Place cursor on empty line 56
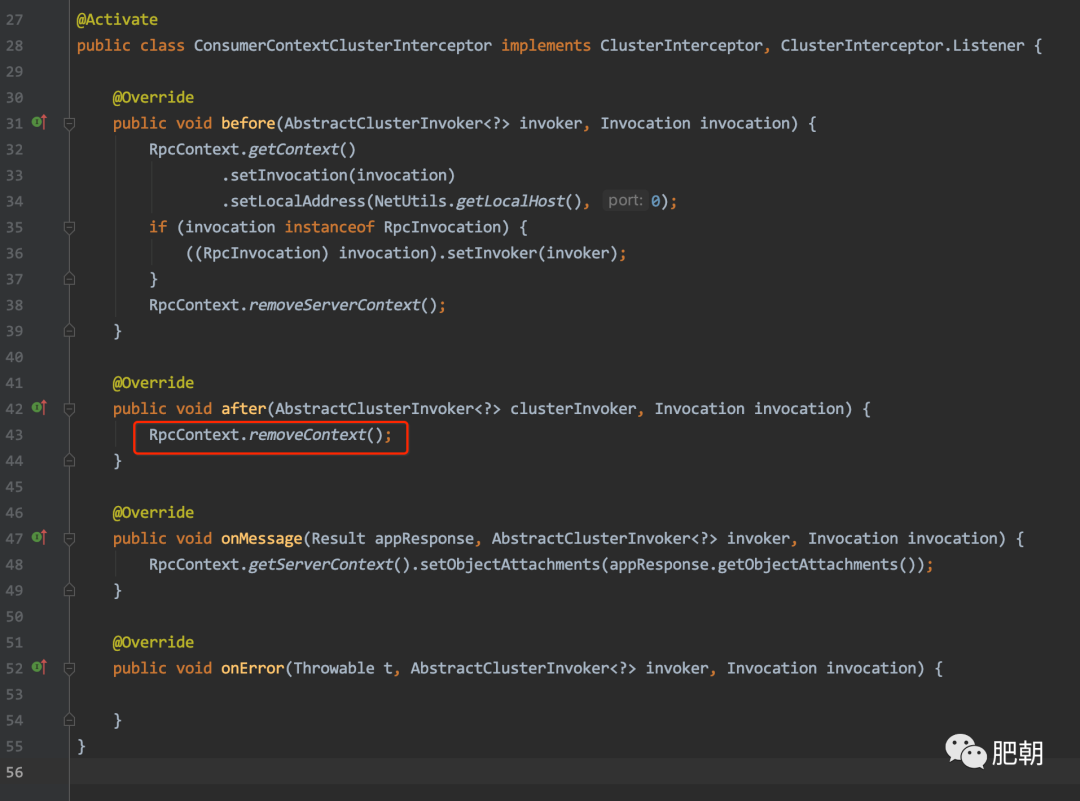Viewport: 1080px width, 801px height. point(574,772)
